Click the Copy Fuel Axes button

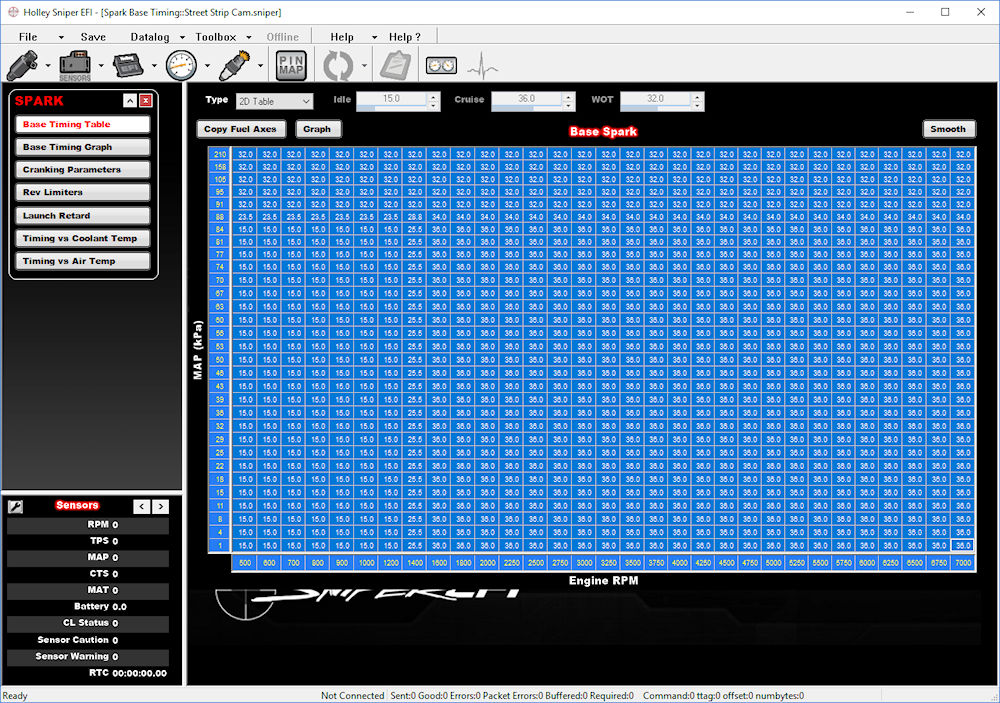[240, 129]
